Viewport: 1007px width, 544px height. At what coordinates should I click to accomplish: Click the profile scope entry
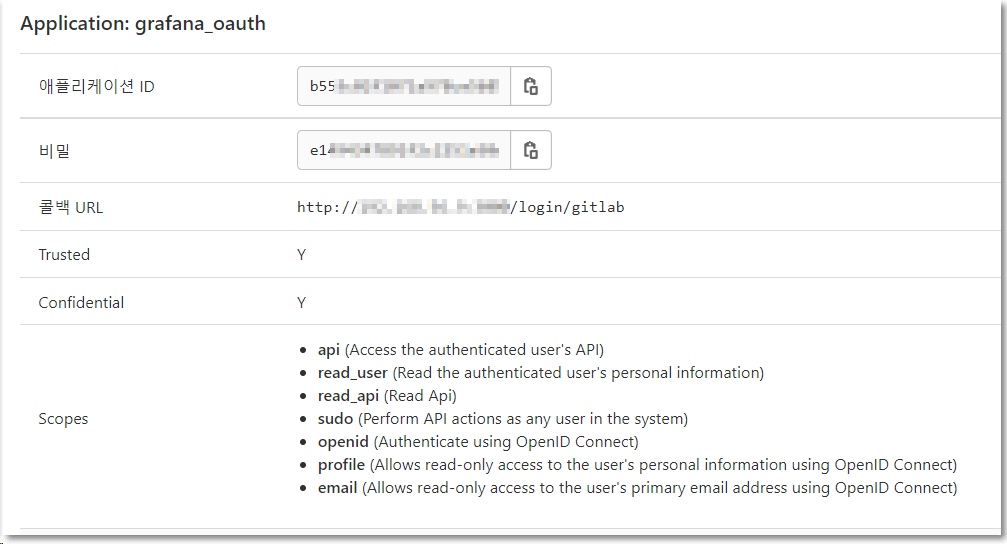coord(637,464)
